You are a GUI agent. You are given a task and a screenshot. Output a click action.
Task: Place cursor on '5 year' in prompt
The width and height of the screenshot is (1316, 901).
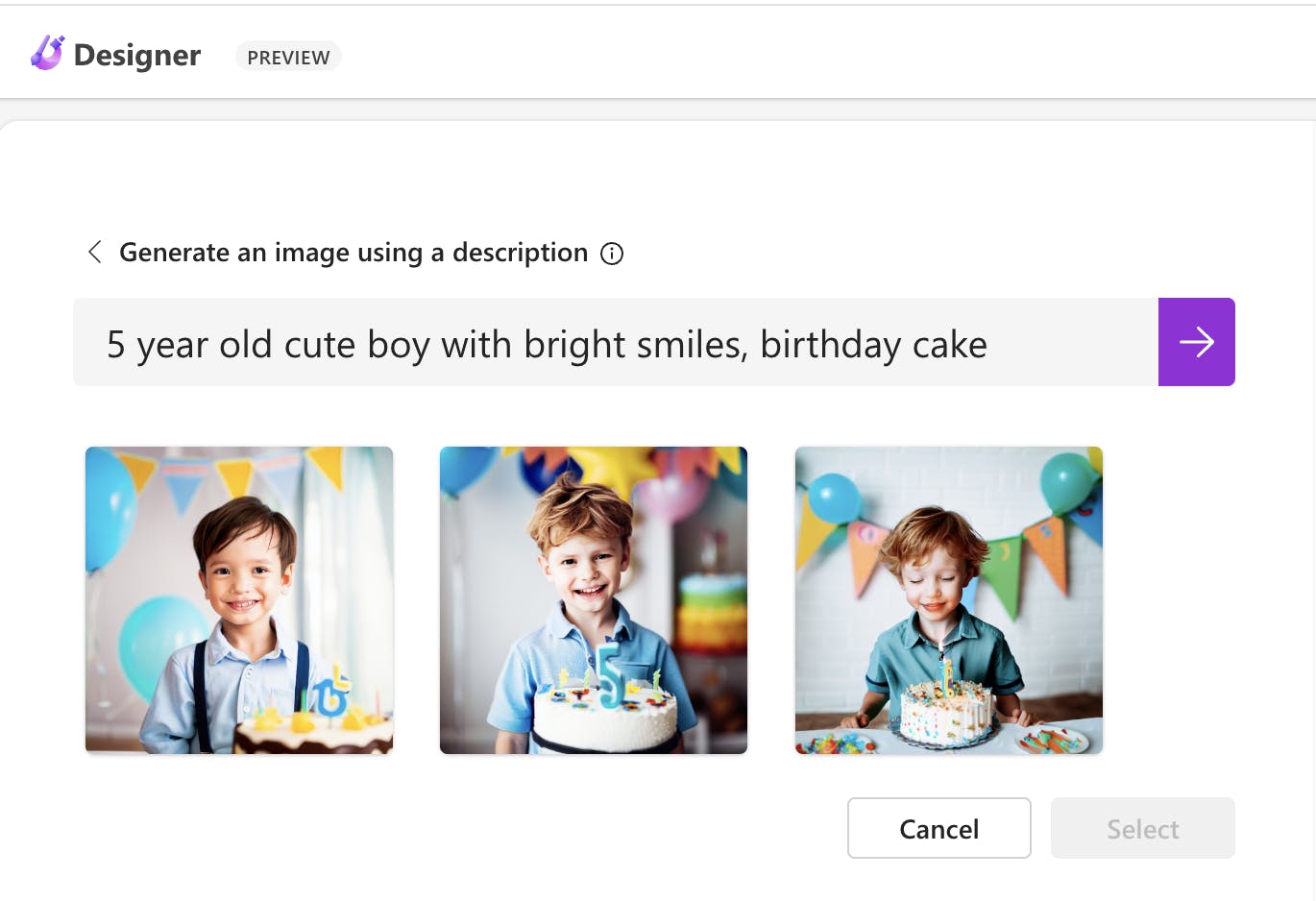coord(156,345)
